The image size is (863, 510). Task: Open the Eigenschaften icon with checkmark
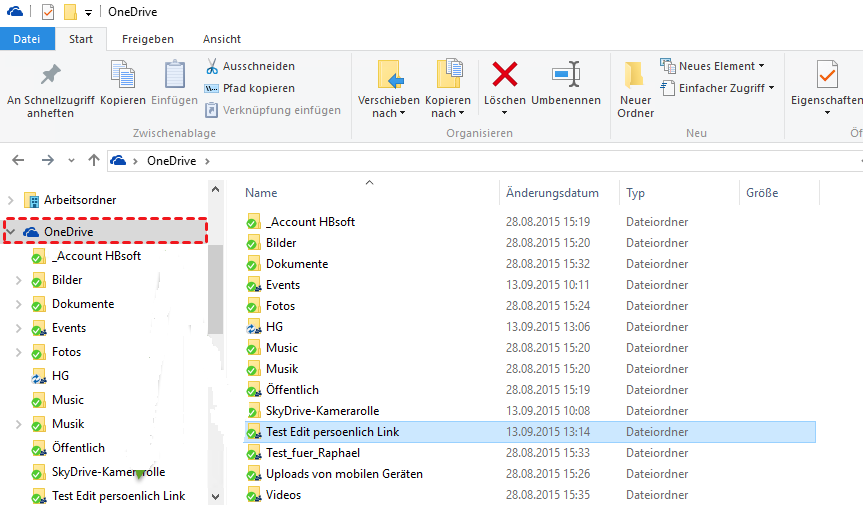pyautogui.click(x=827, y=74)
